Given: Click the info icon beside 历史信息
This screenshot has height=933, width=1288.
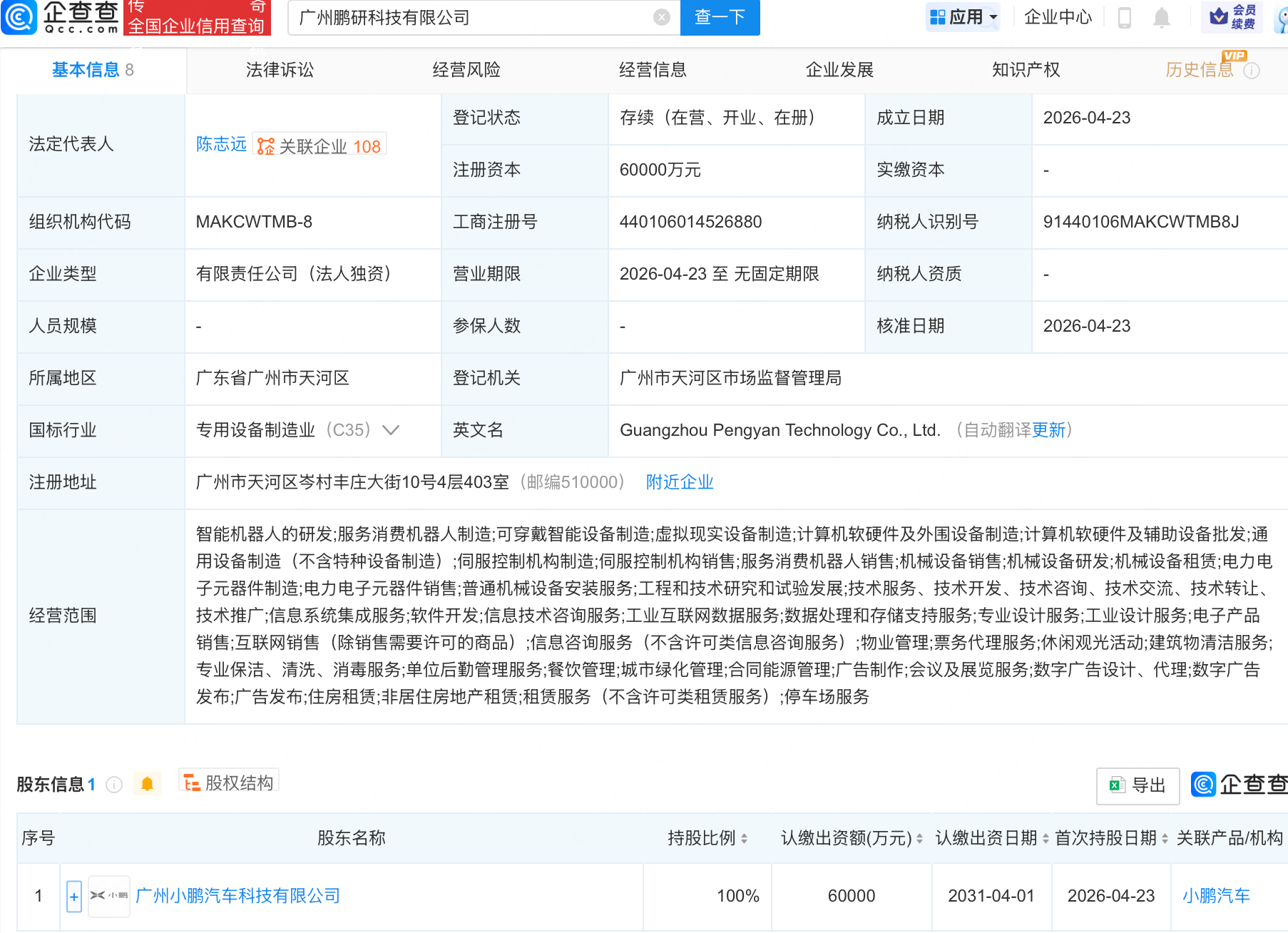Looking at the screenshot, I should (1252, 71).
